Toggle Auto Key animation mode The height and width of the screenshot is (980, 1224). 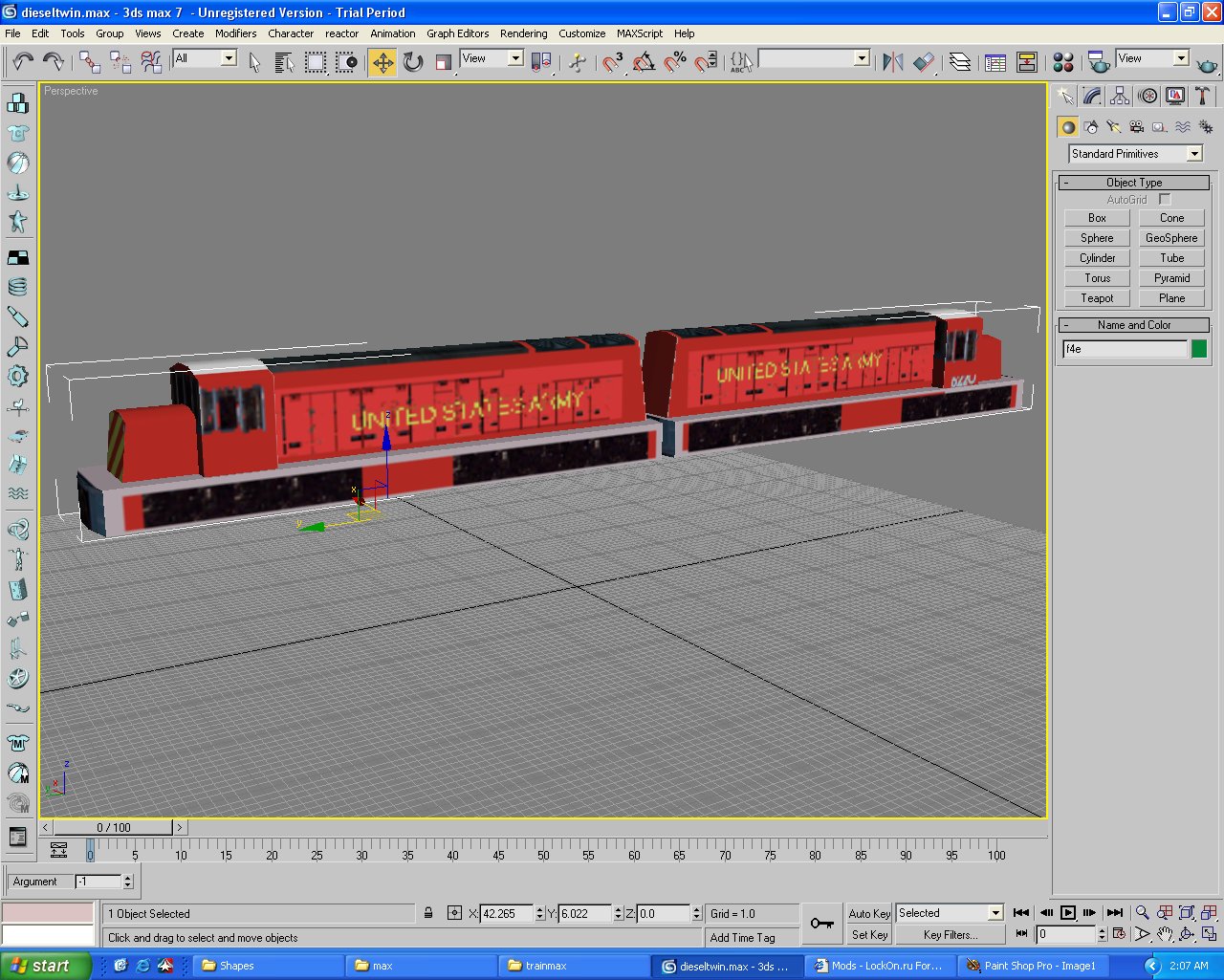click(869, 913)
